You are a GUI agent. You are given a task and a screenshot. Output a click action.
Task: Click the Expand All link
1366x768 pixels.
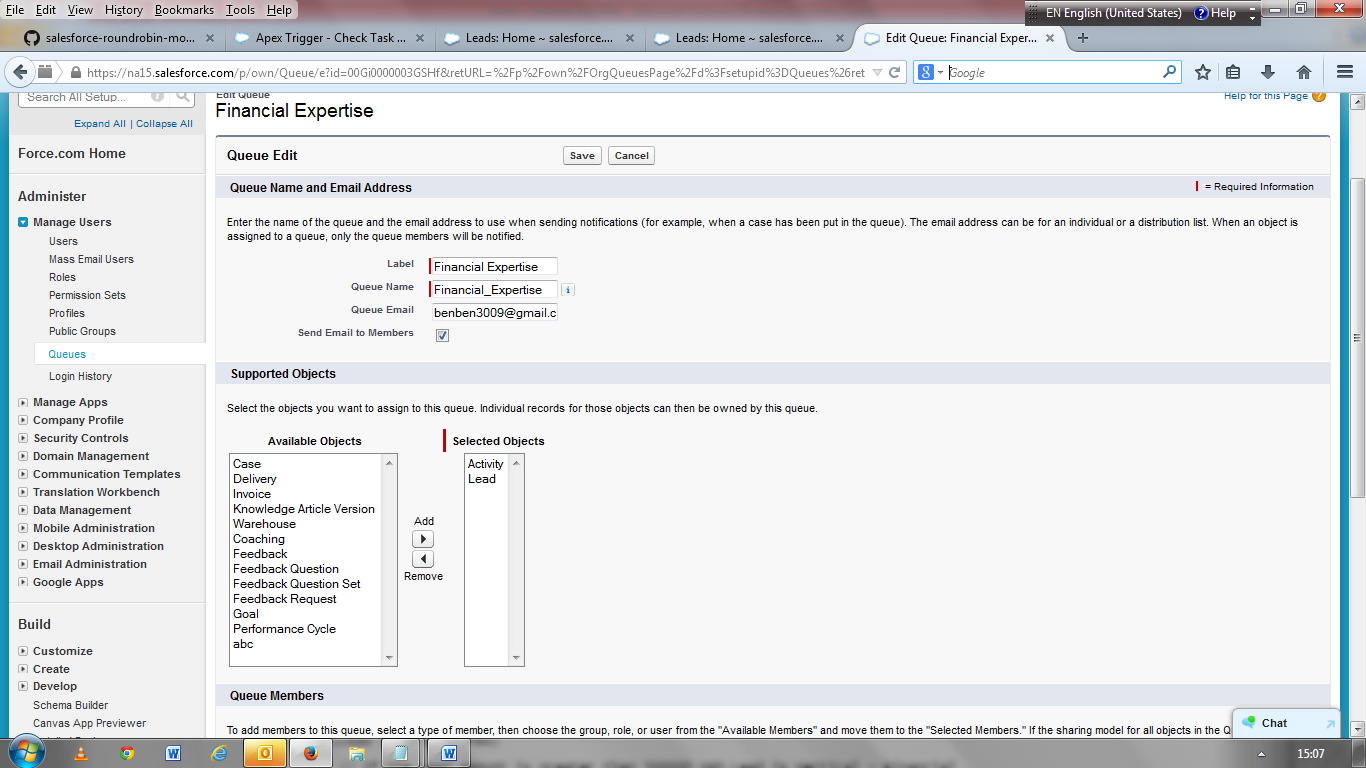click(x=100, y=124)
